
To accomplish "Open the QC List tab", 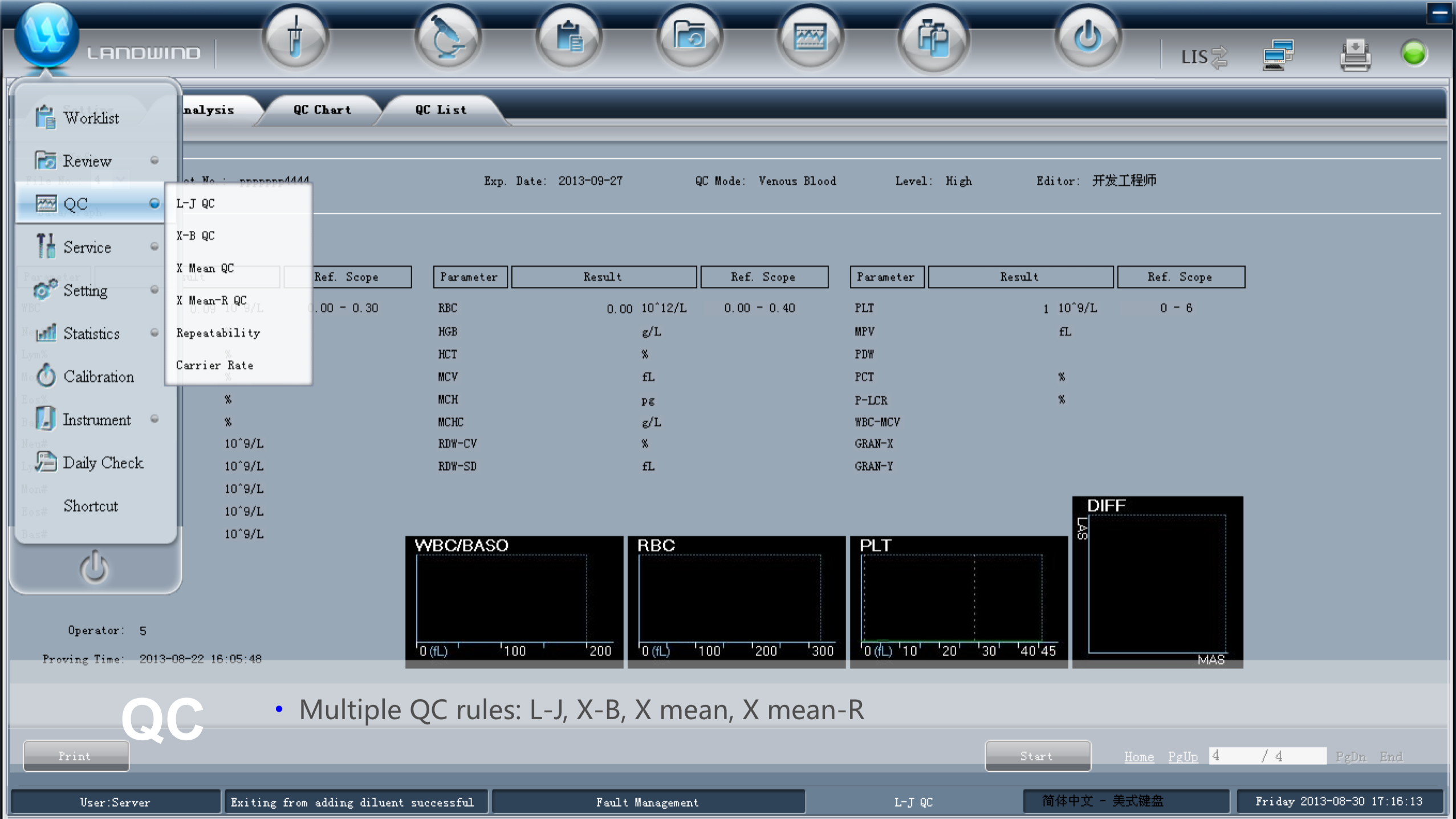I will (441, 110).
